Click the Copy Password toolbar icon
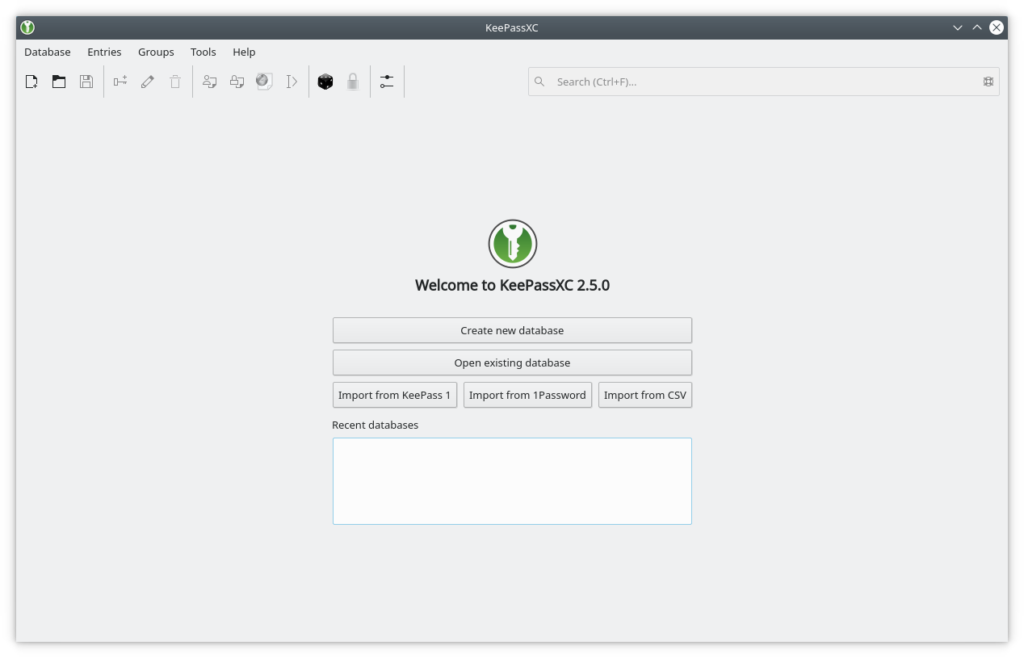1024x658 pixels. pyautogui.click(x=237, y=82)
